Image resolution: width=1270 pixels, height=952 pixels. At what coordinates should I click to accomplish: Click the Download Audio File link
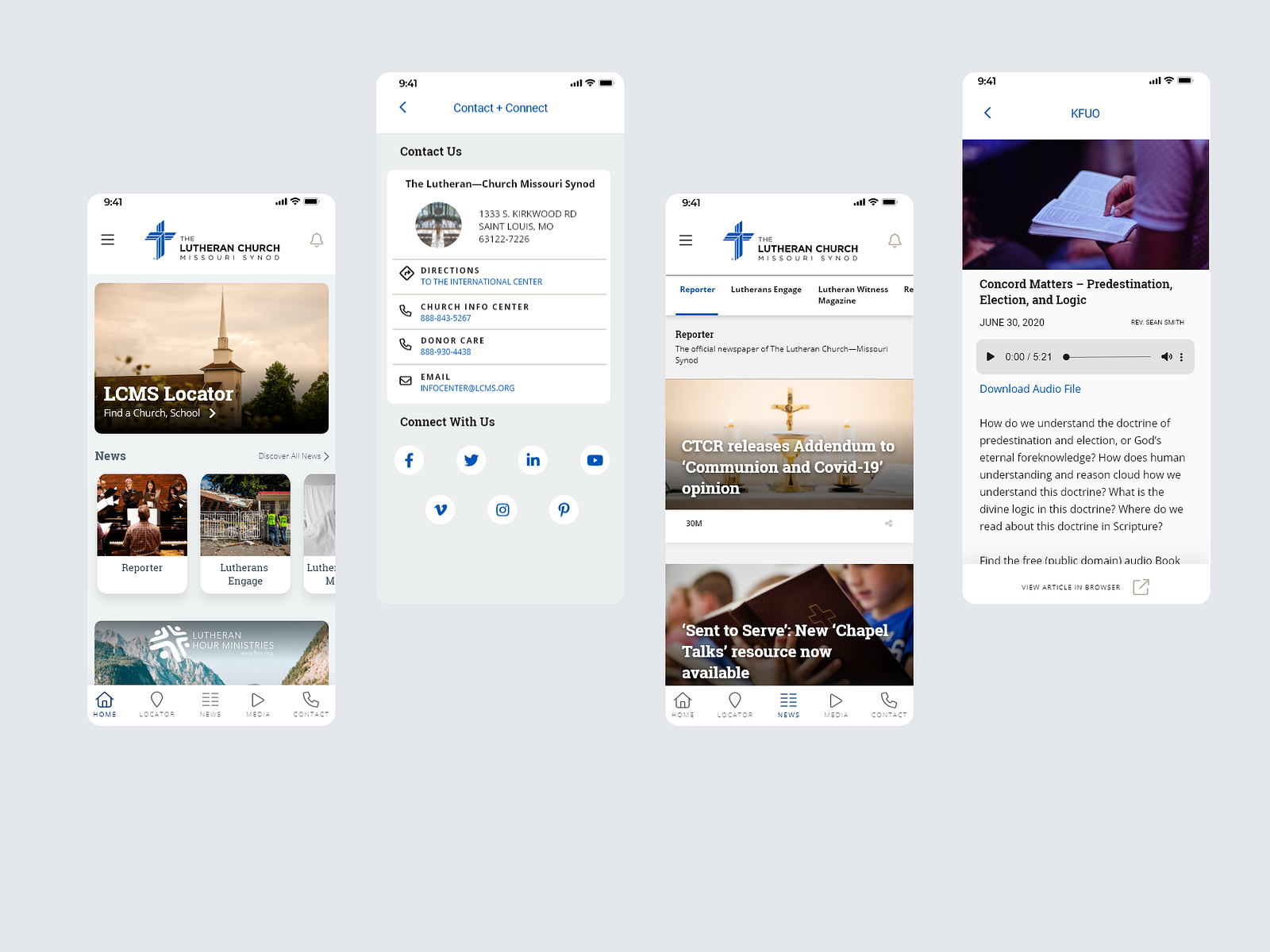(x=1029, y=389)
